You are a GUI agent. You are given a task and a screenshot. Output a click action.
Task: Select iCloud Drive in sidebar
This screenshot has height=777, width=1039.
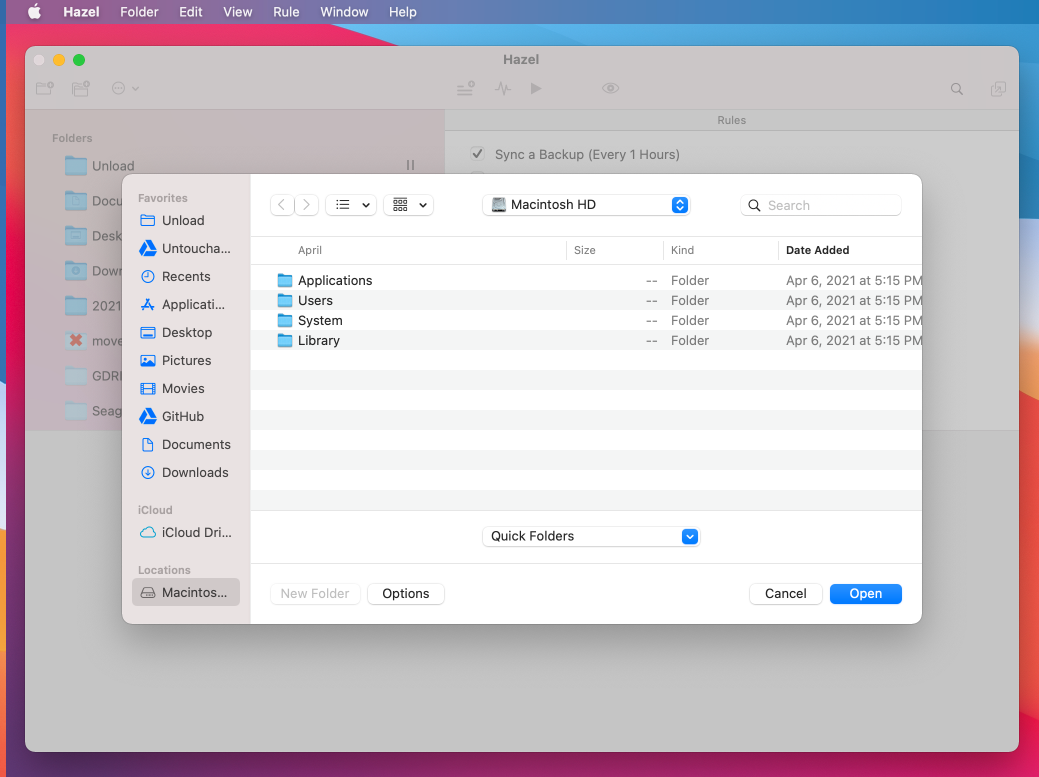click(x=186, y=533)
